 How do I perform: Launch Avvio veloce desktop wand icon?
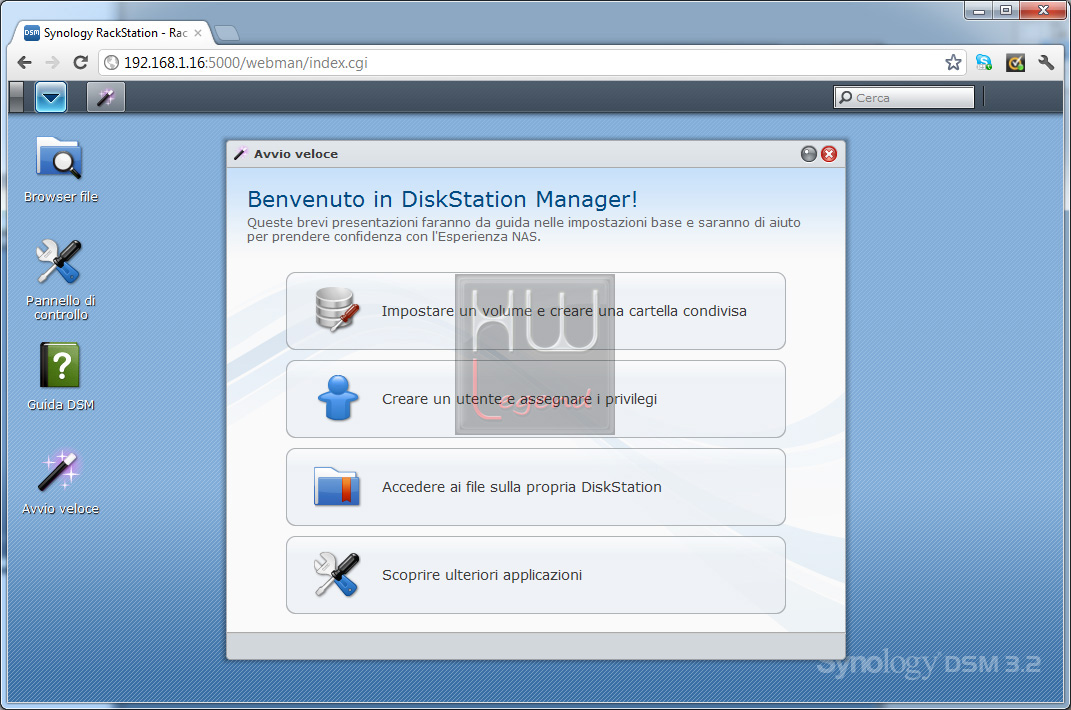click(x=60, y=481)
